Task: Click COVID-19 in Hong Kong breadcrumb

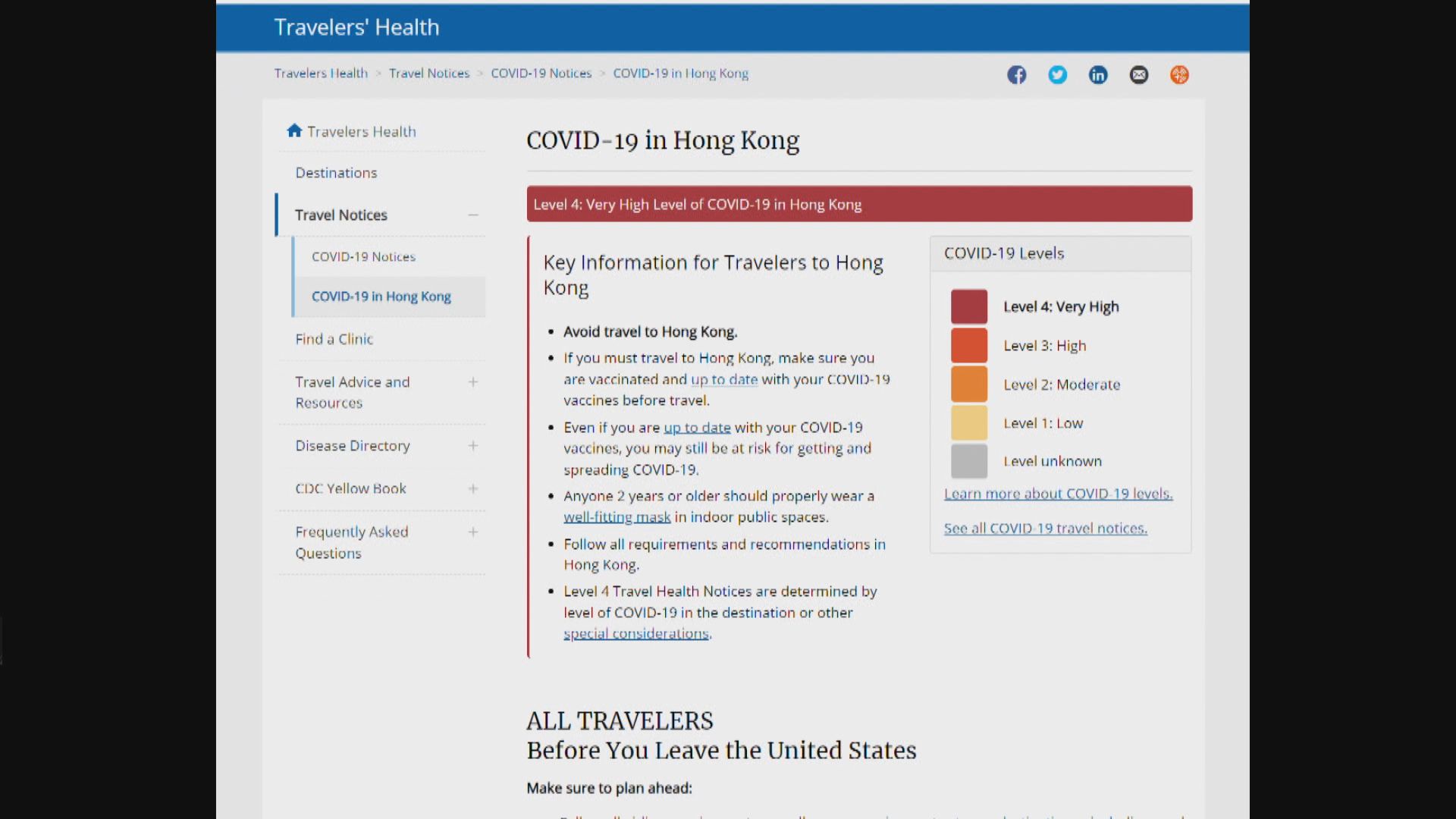Action: click(x=680, y=74)
